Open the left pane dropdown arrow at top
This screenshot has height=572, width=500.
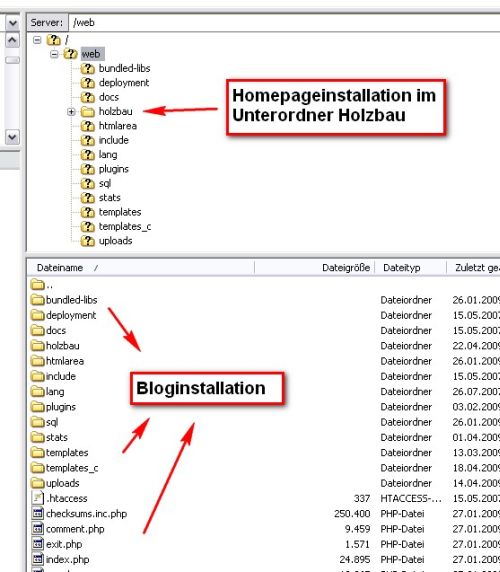tap(13, 23)
